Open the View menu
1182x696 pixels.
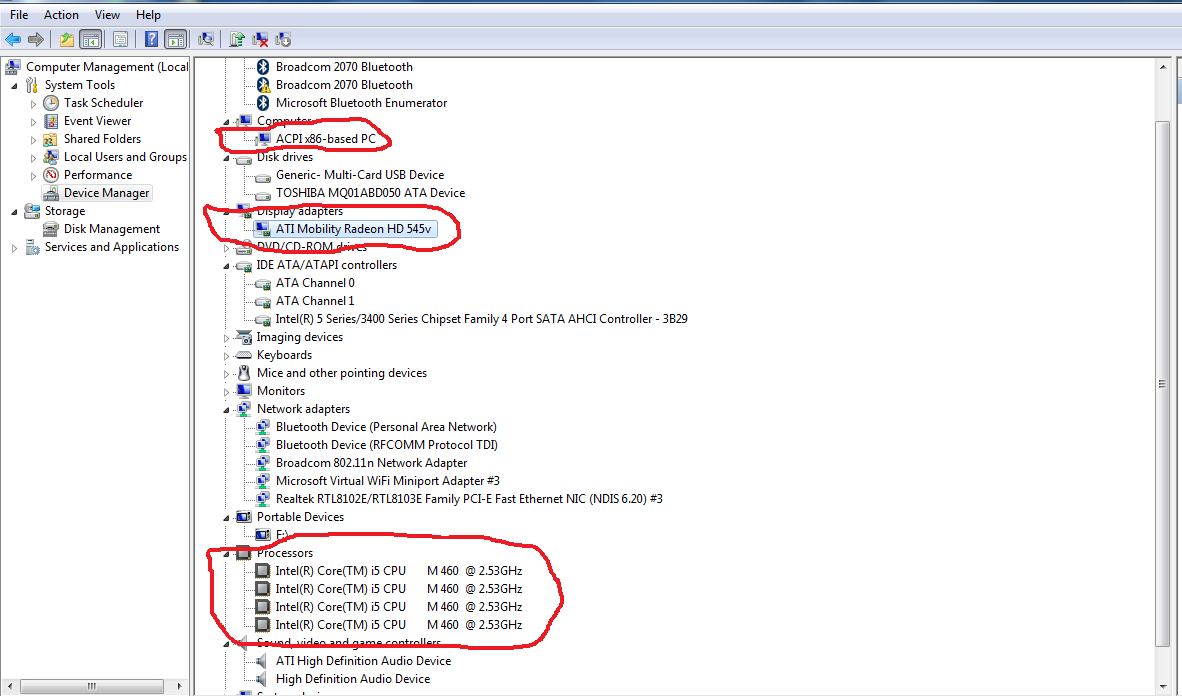(x=107, y=15)
